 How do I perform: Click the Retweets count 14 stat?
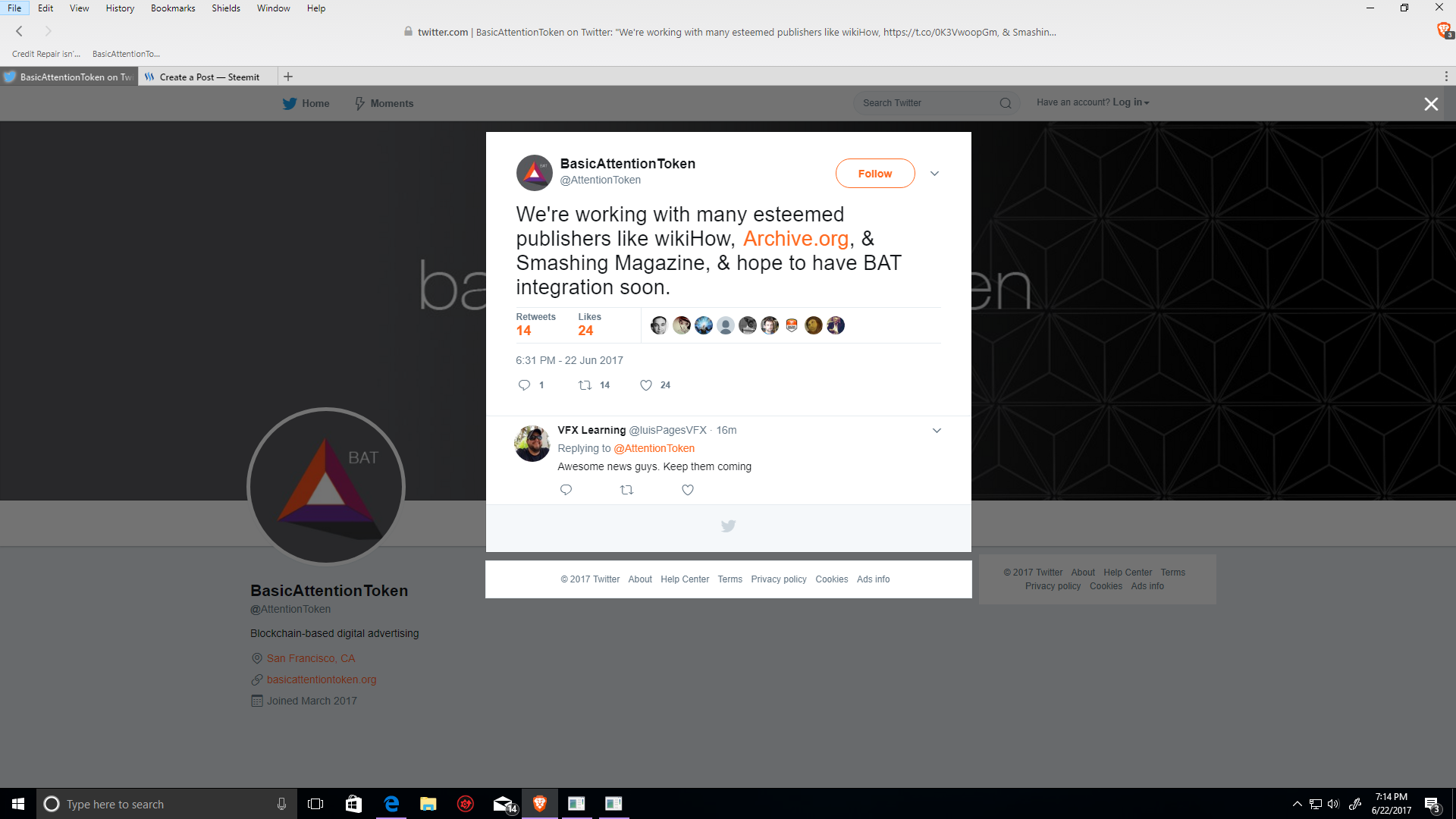coord(535,325)
